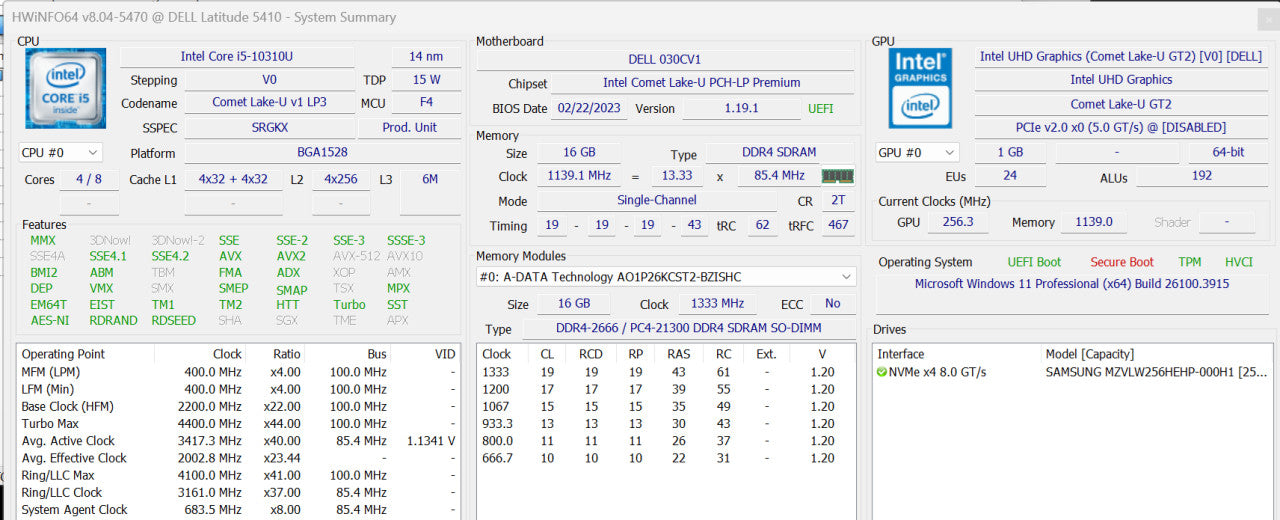Open the CPU #0 selector dropdown
Screen dimensions: 1280x520
61,153
